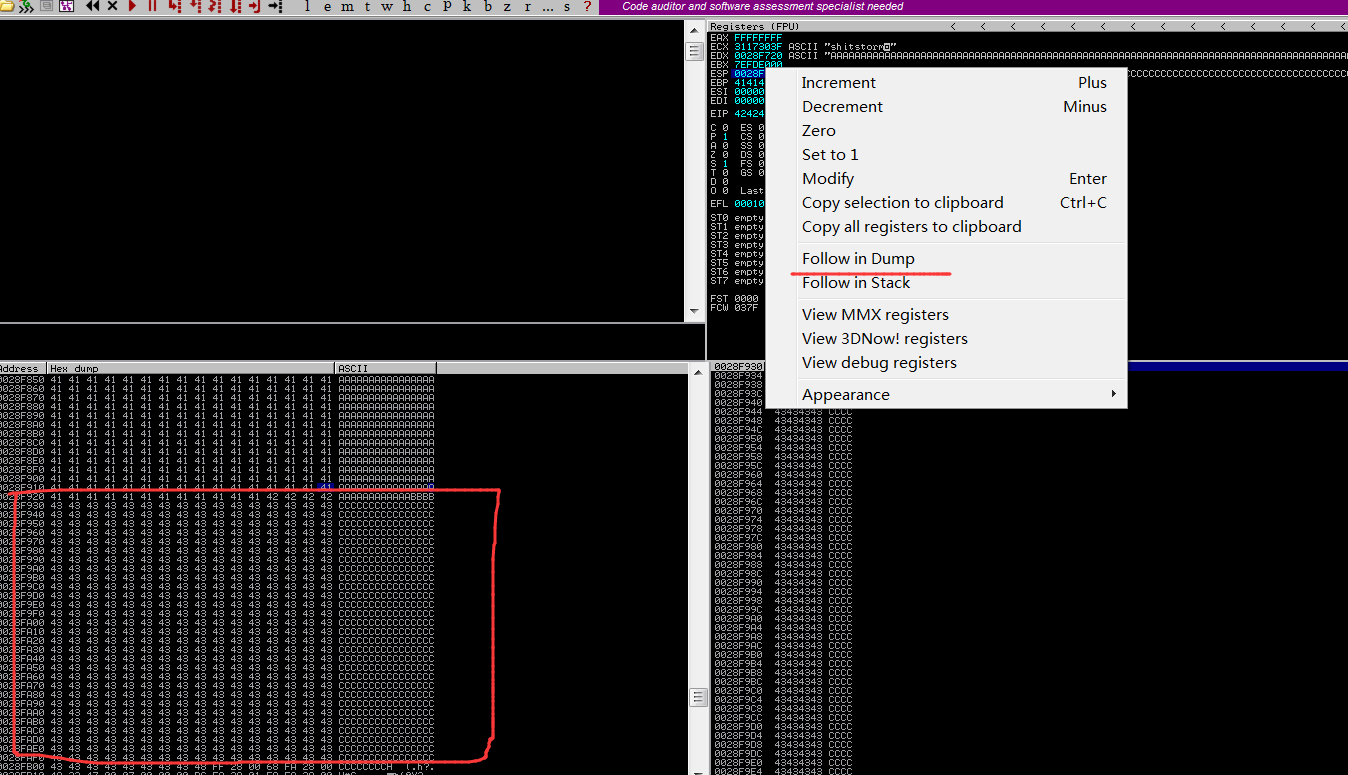The width and height of the screenshot is (1348, 775).
Task: Select the ST0 empty FPU register row
Action: click(737, 217)
